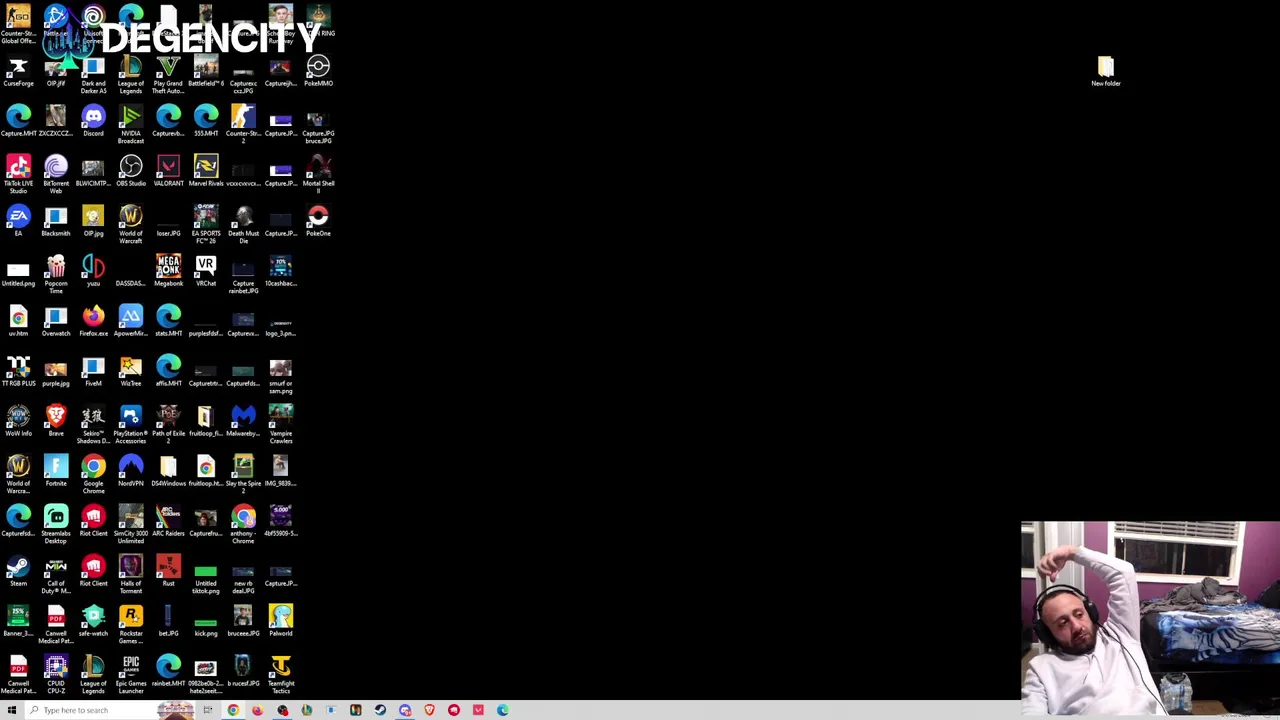Open the SimCity 3000 Unlimited icon
The image size is (1280, 720).
(131, 524)
